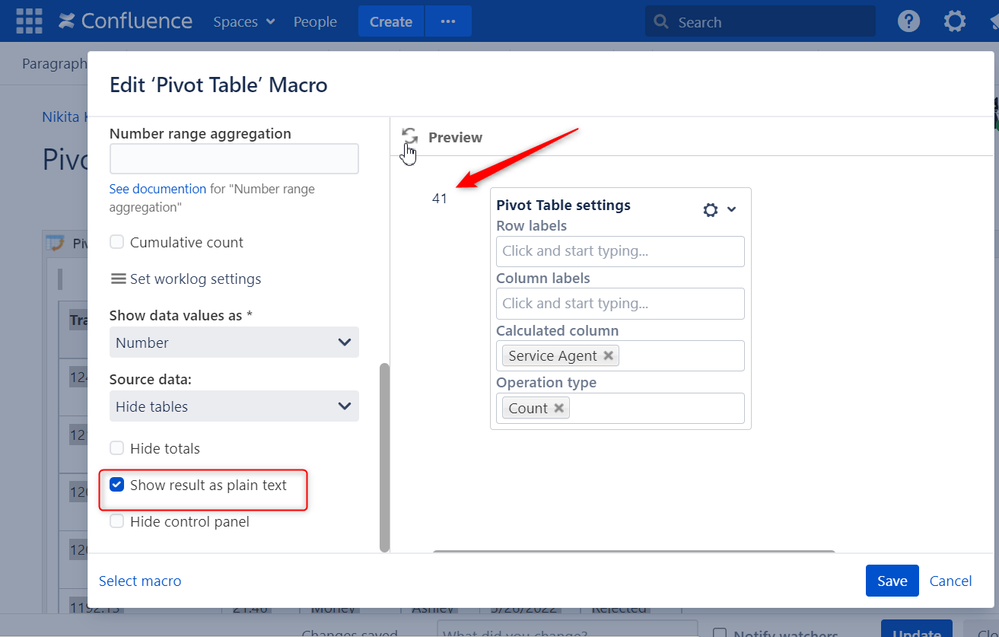Screen dimensions: 999x637
Task: Click the Set worklog settings list icon
Action: pyautogui.click(x=118, y=279)
